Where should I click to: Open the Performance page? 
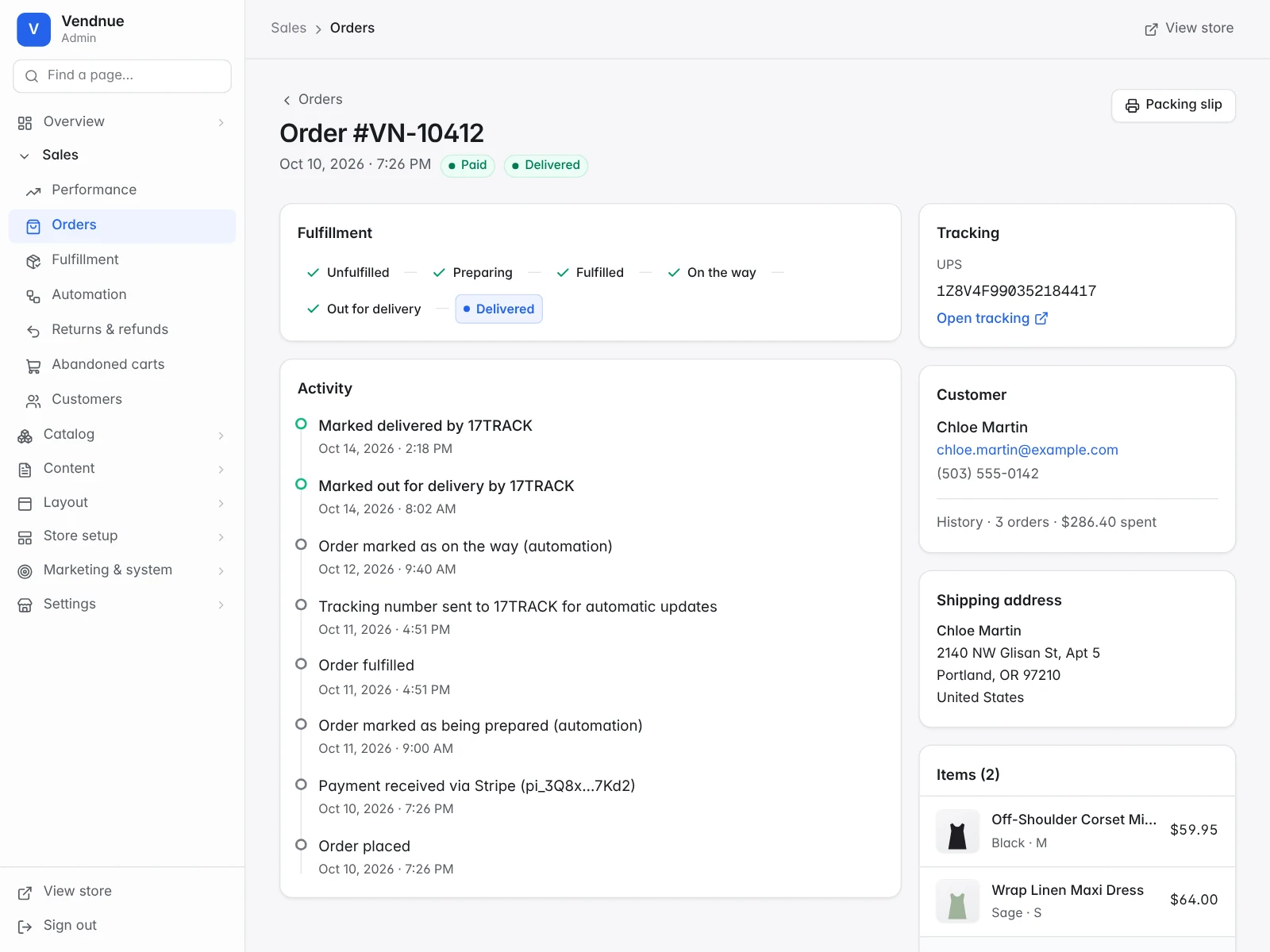(x=122, y=190)
